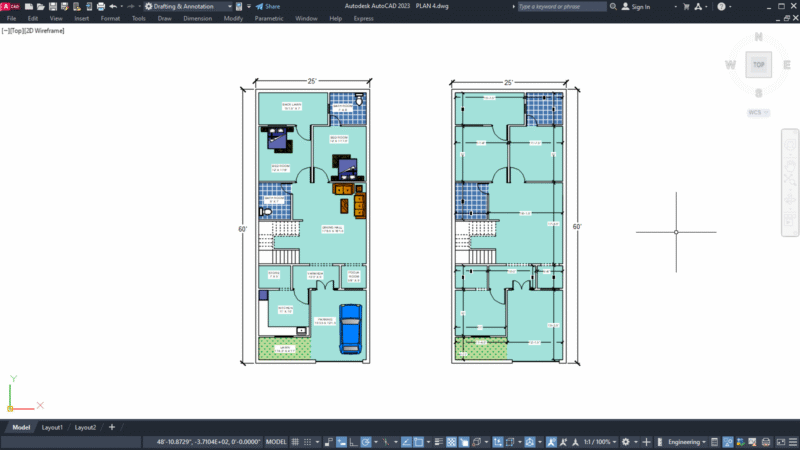Screen dimensions: 800x450
Task: Click the Save icon in quick access toolbar
Action: coord(53,7)
